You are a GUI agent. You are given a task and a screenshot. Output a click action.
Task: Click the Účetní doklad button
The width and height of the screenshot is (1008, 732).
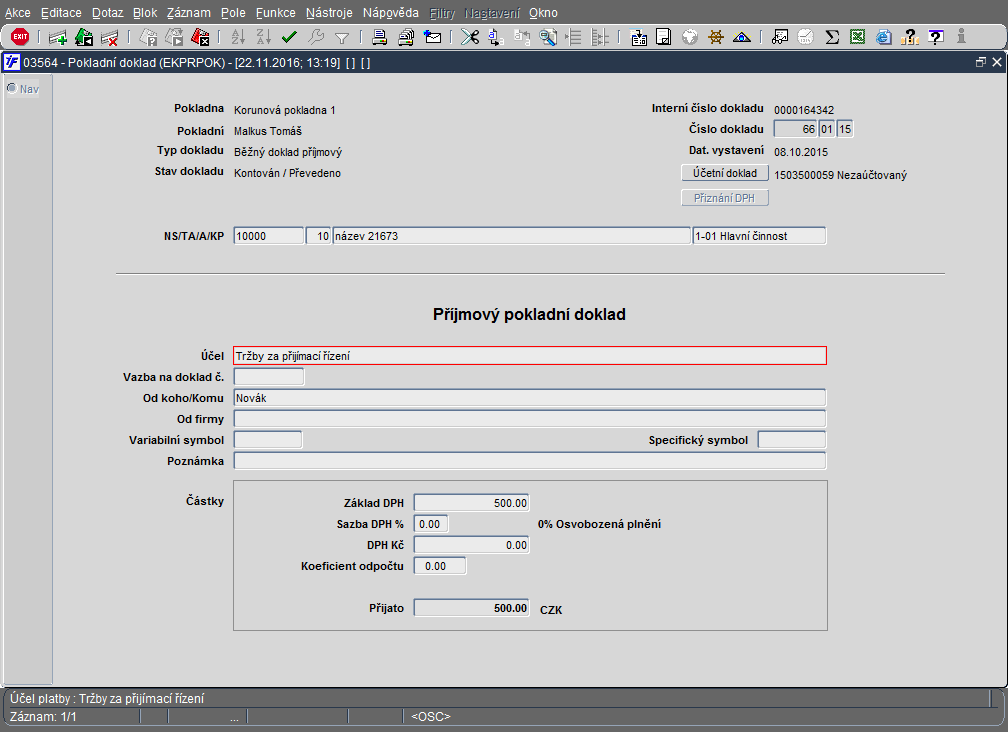point(724,173)
